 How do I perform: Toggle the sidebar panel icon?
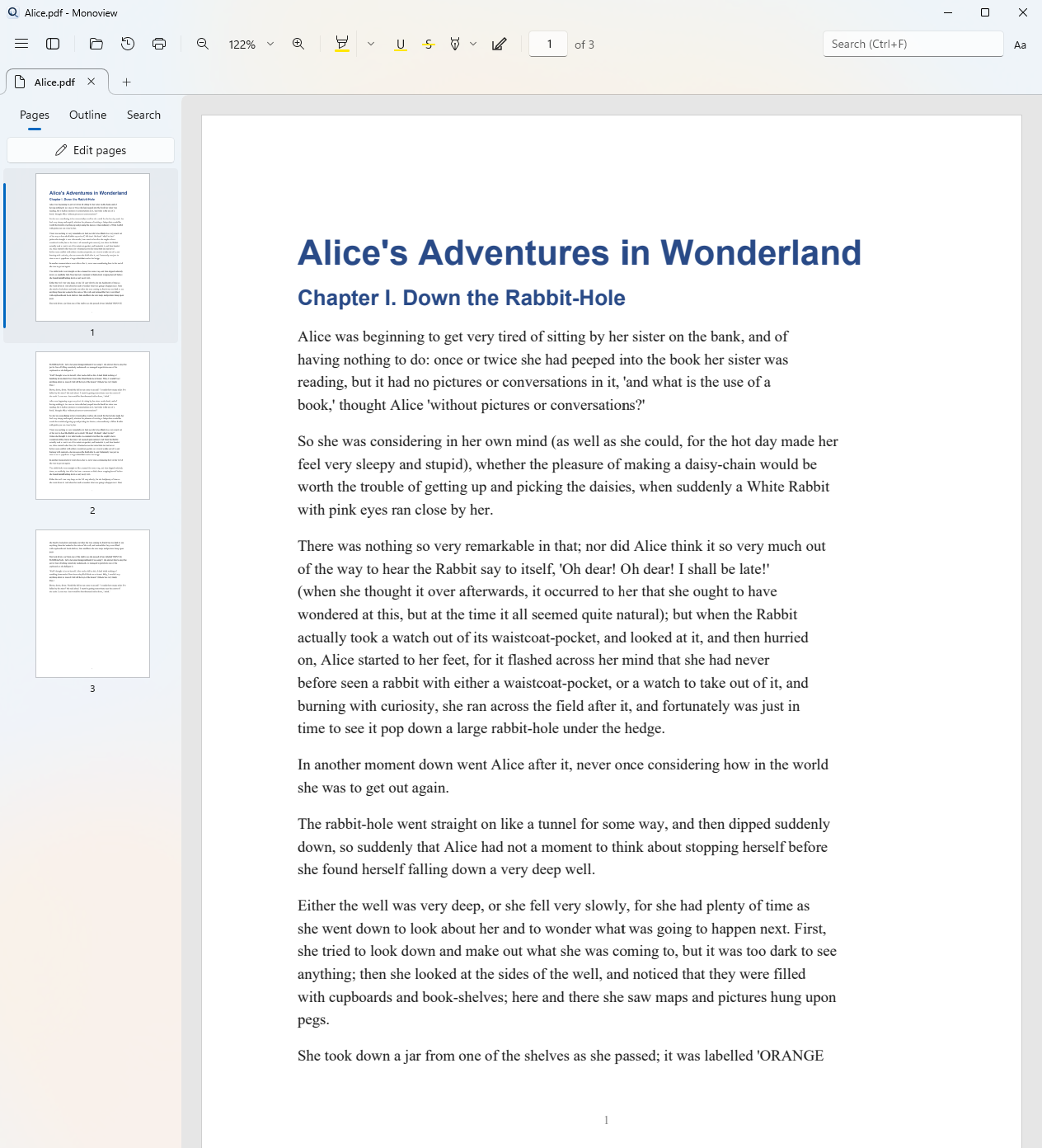click(x=53, y=44)
